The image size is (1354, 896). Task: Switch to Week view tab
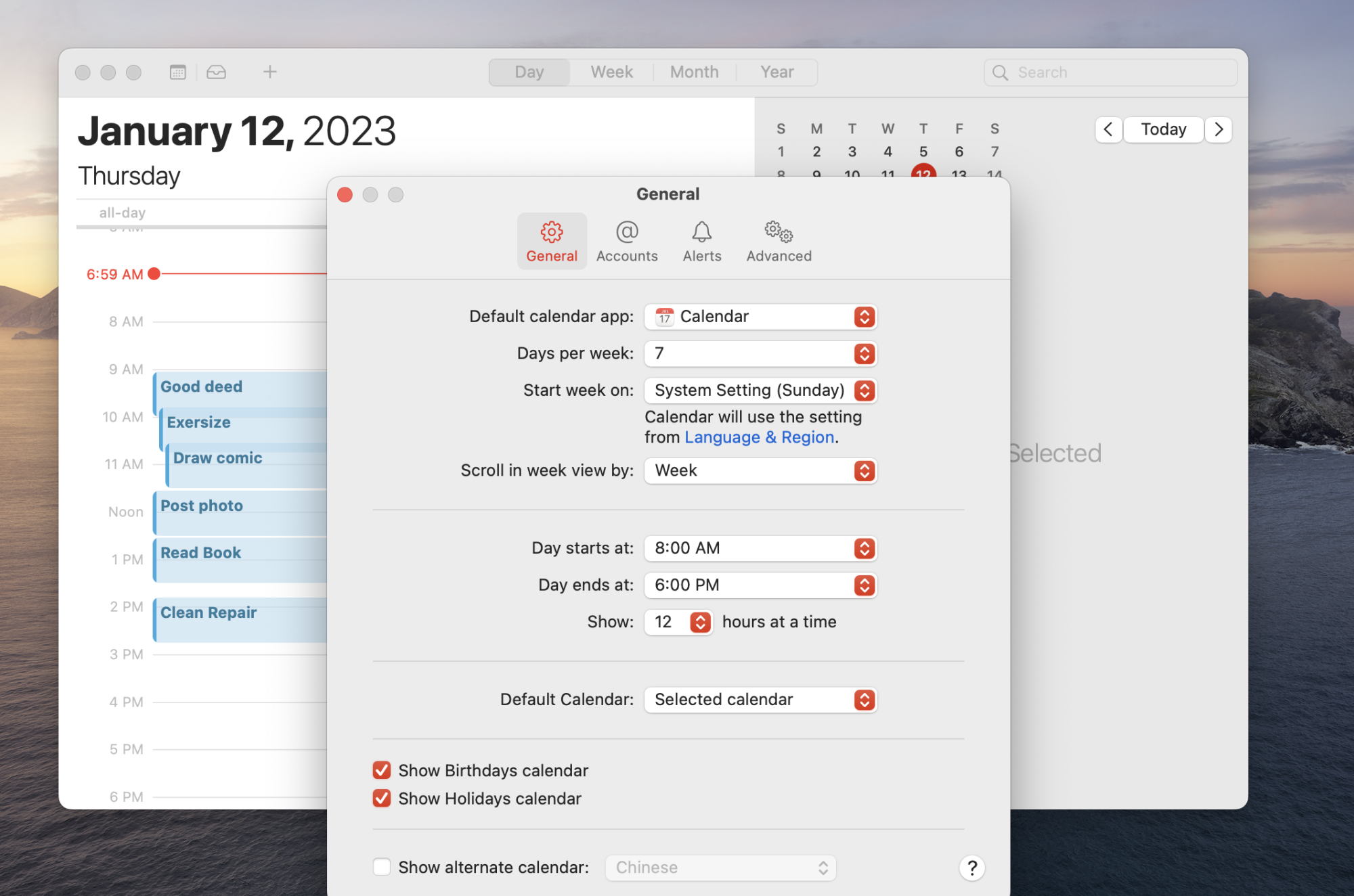click(611, 72)
